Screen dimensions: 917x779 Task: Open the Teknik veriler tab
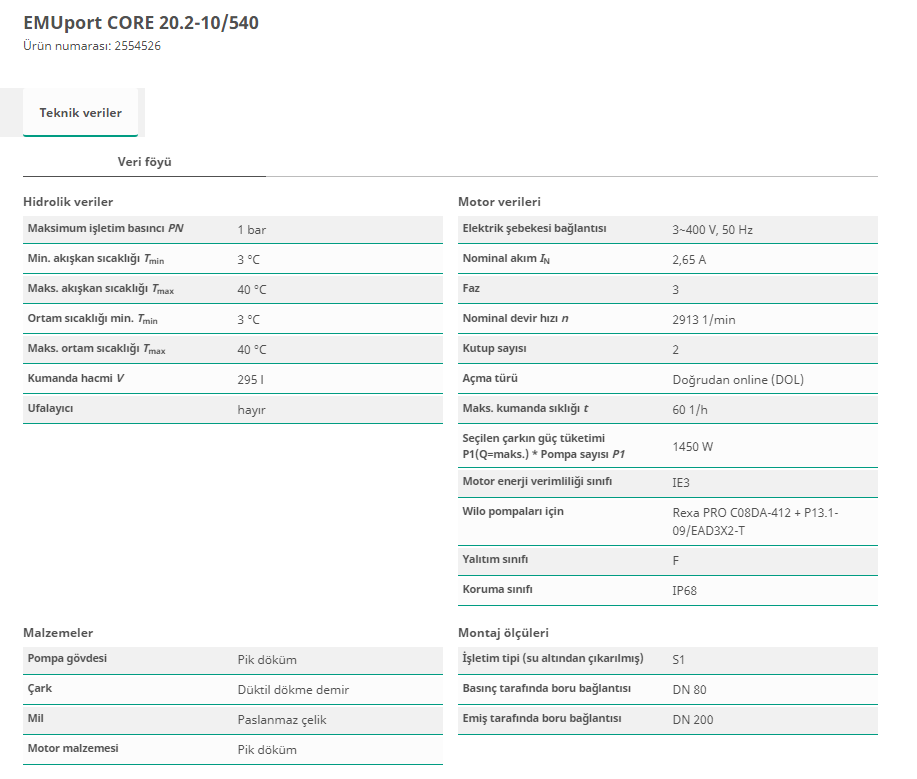pyautogui.click(x=81, y=112)
